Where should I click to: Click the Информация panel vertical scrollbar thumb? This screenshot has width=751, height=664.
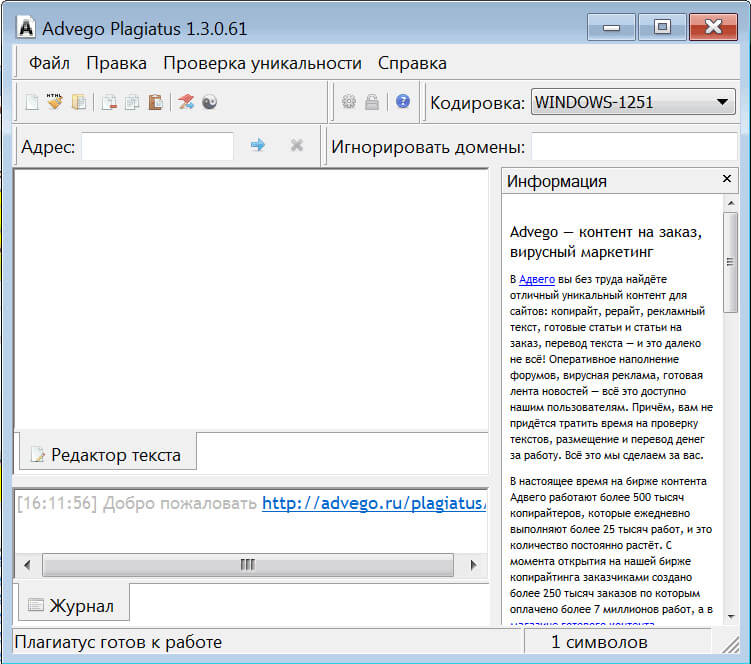[x=730, y=262]
